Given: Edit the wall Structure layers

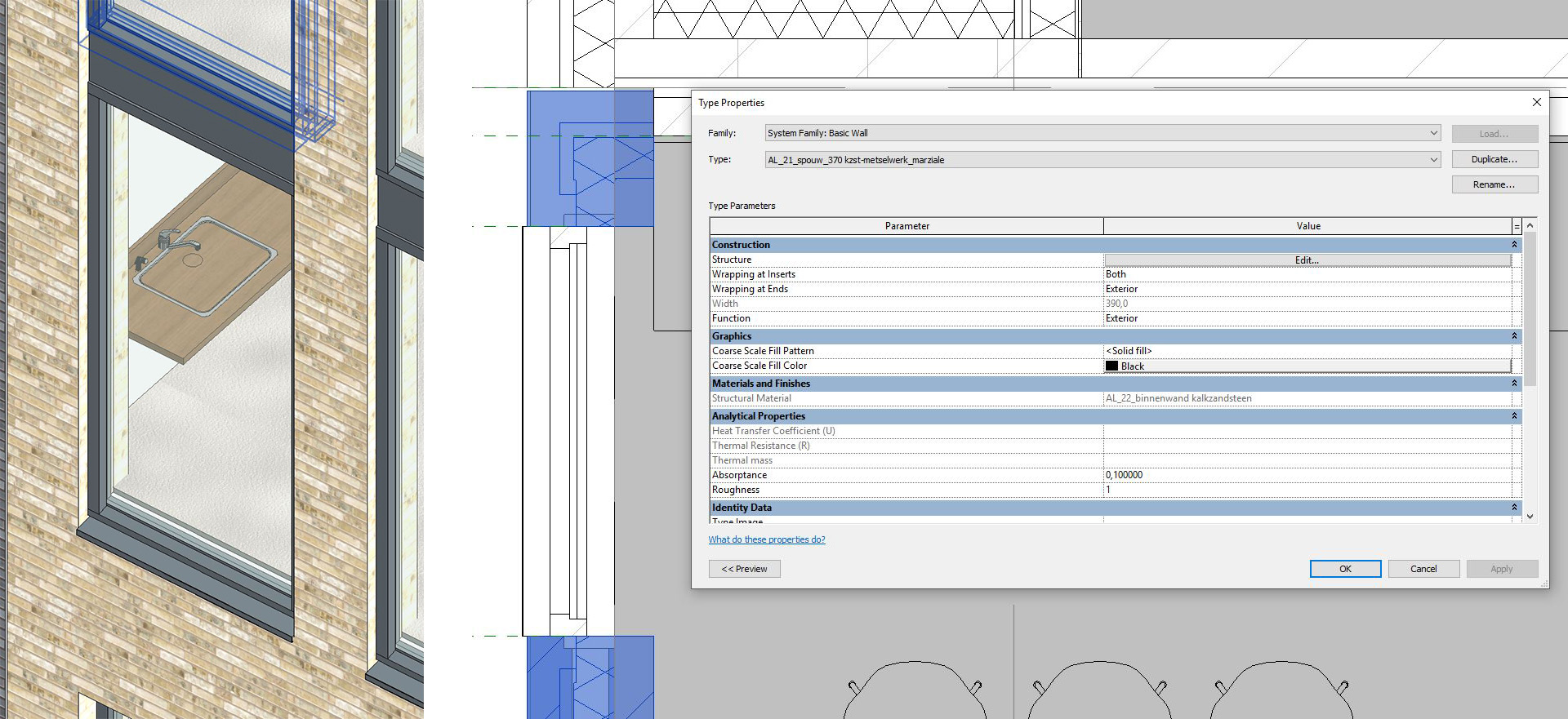Looking at the screenshot, I should (x=1307, y=260).
